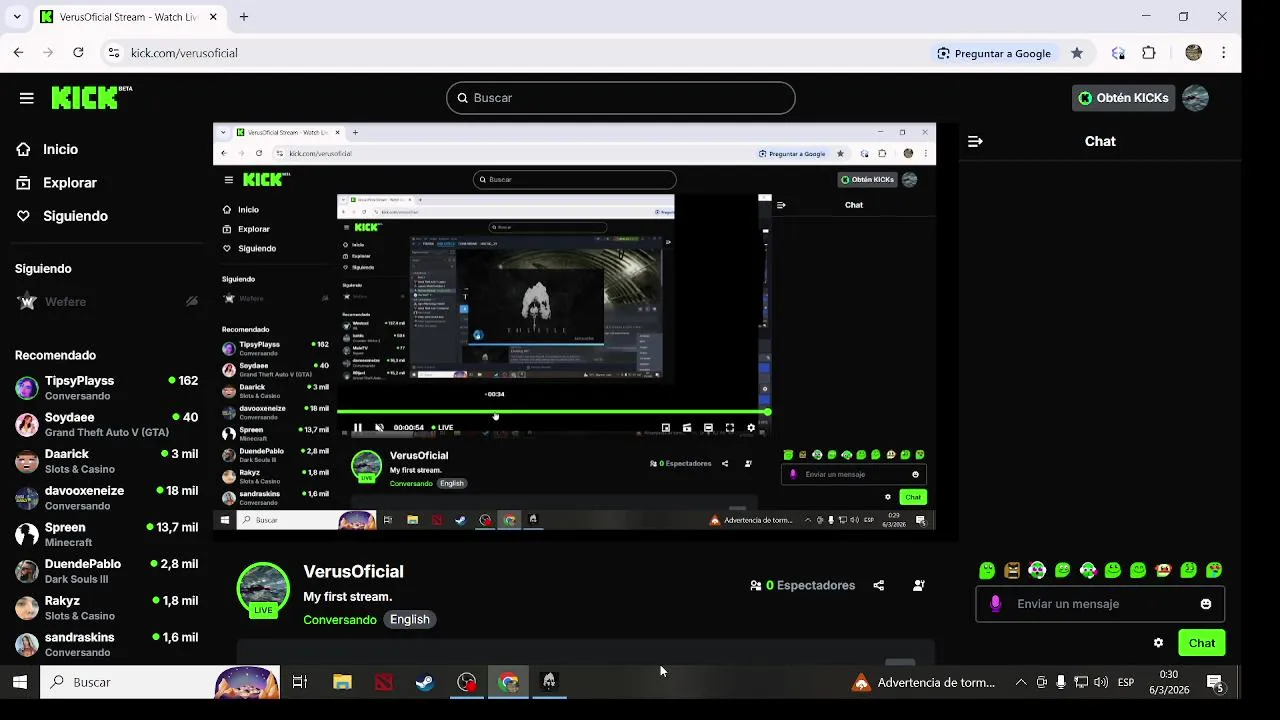Screen dimensions: 1280x720
Task: Reload the kick.com page
Action: coord(78,53)
